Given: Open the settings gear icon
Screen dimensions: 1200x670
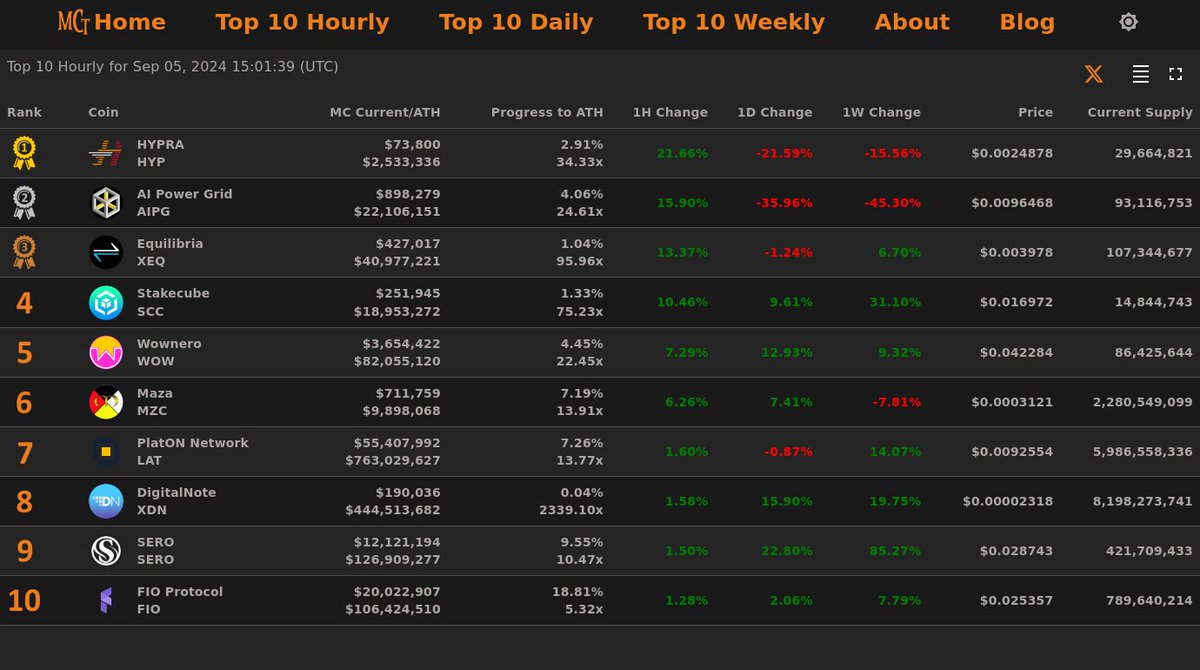Looking at the screenshot, I should (1128, 22).
